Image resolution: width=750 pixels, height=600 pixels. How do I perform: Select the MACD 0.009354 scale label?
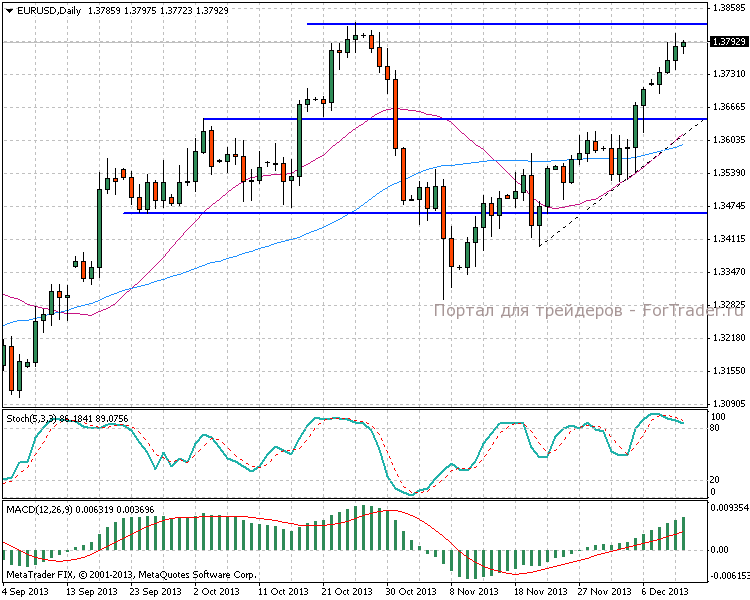click(727, 509)
